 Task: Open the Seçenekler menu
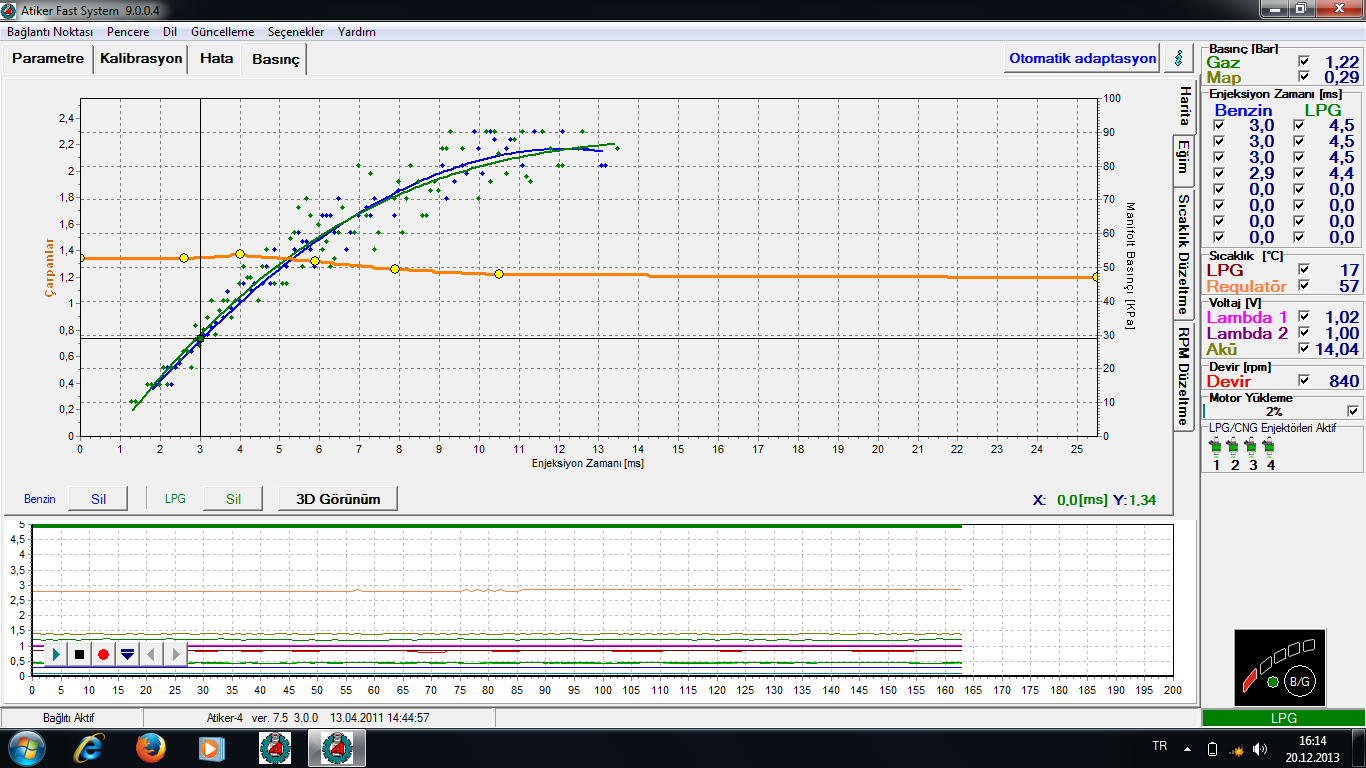tap(296, 32)
